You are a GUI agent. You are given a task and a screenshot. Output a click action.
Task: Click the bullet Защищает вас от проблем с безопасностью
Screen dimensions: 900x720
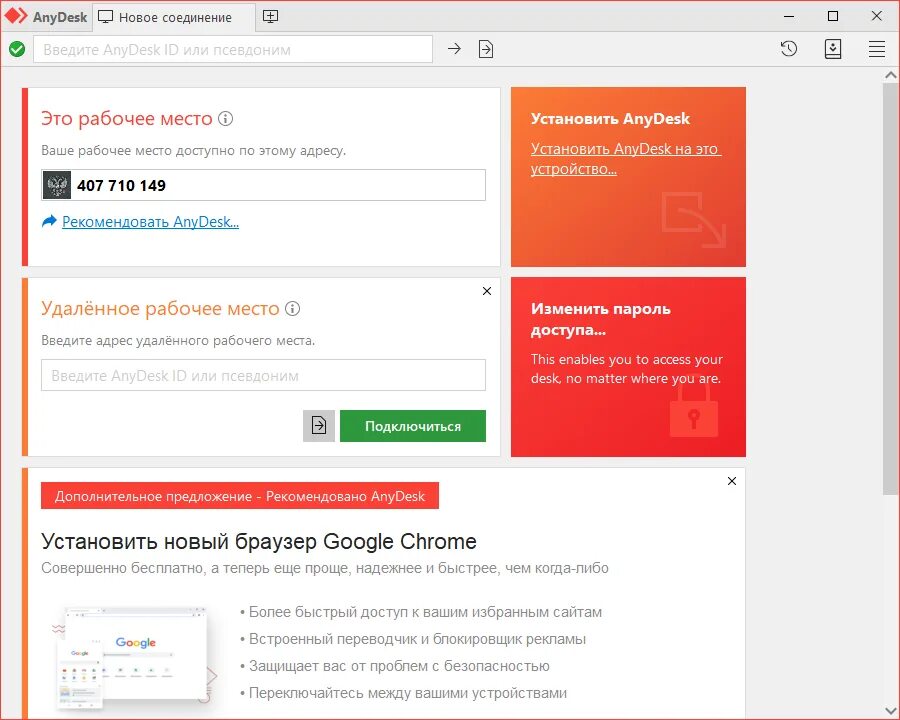point(394,665)
